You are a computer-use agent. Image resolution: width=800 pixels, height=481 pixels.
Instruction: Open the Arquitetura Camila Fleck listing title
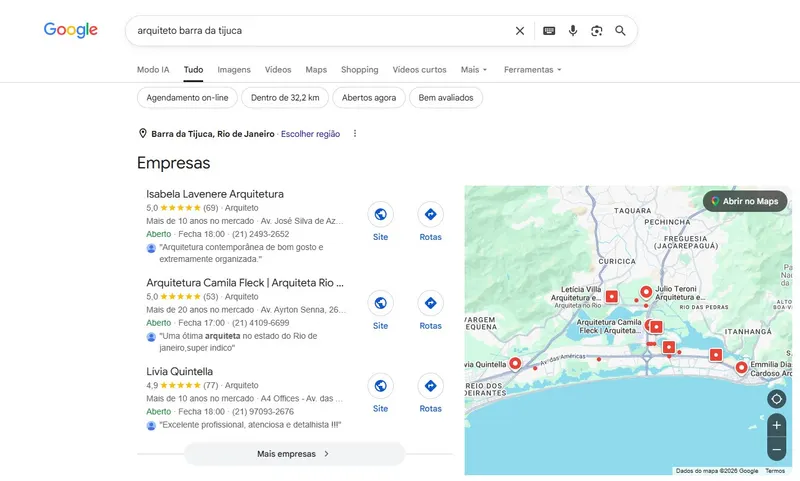tap(245, 283)
